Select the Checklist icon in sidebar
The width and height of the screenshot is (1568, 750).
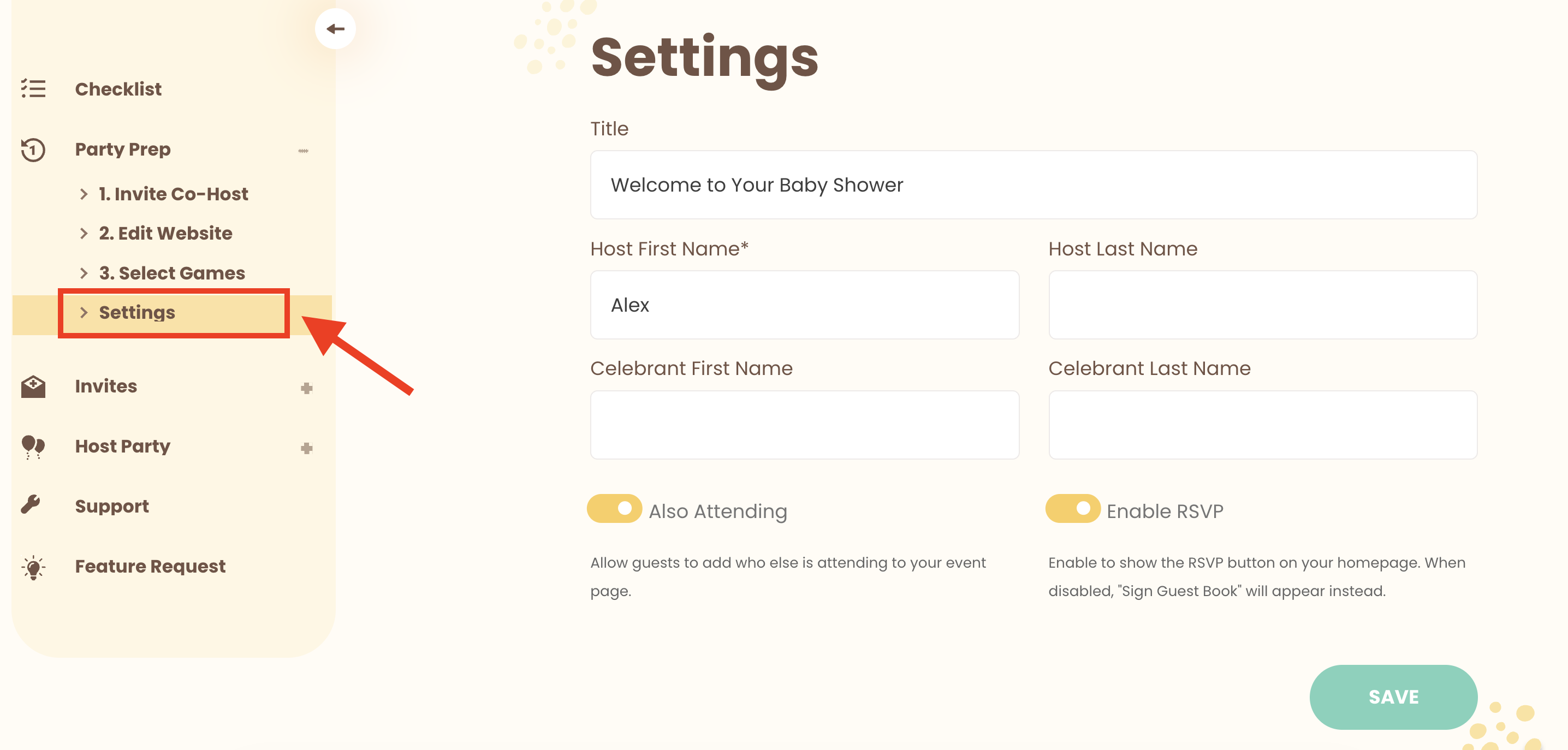coord(32,89)
